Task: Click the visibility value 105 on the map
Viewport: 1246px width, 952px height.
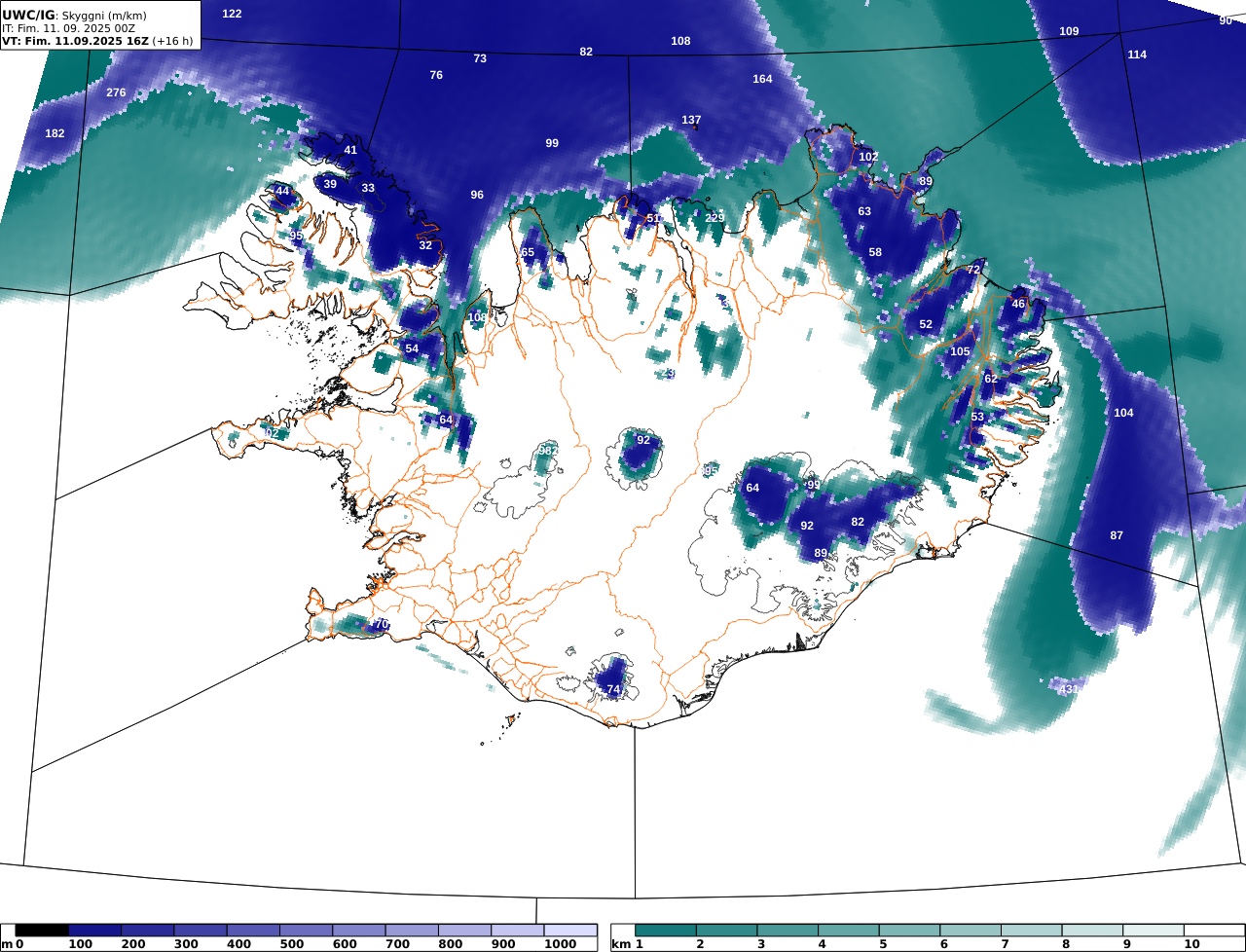Action: tap(960, 351)
